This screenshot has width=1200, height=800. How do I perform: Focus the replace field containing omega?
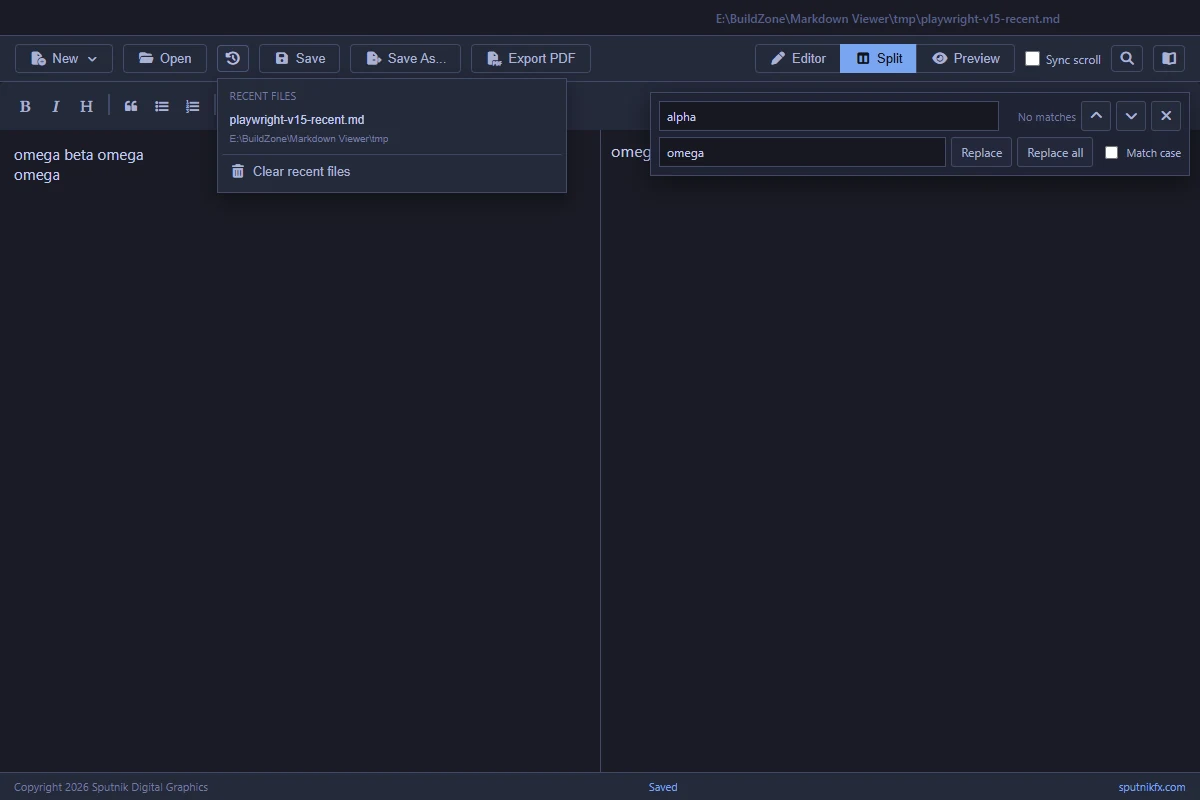tap(802, 152)
